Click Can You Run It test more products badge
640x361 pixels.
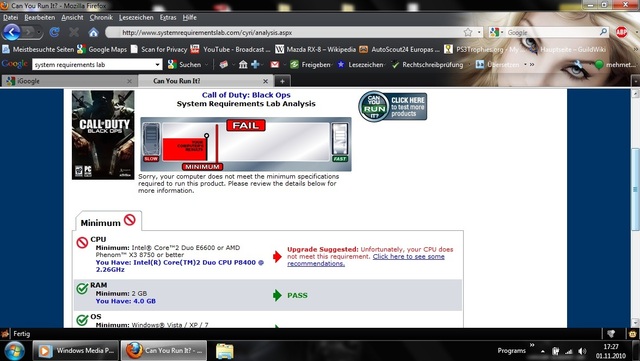pos(393,106)
